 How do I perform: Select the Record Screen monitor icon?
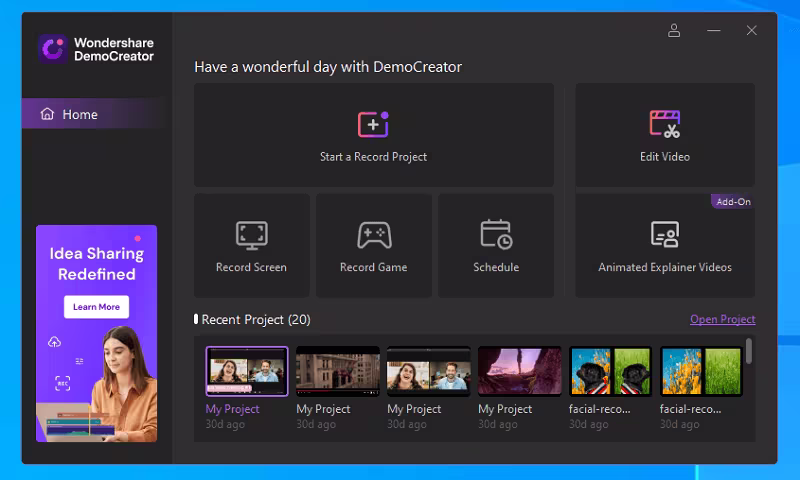pyautogui.click(x=252, y=235)
